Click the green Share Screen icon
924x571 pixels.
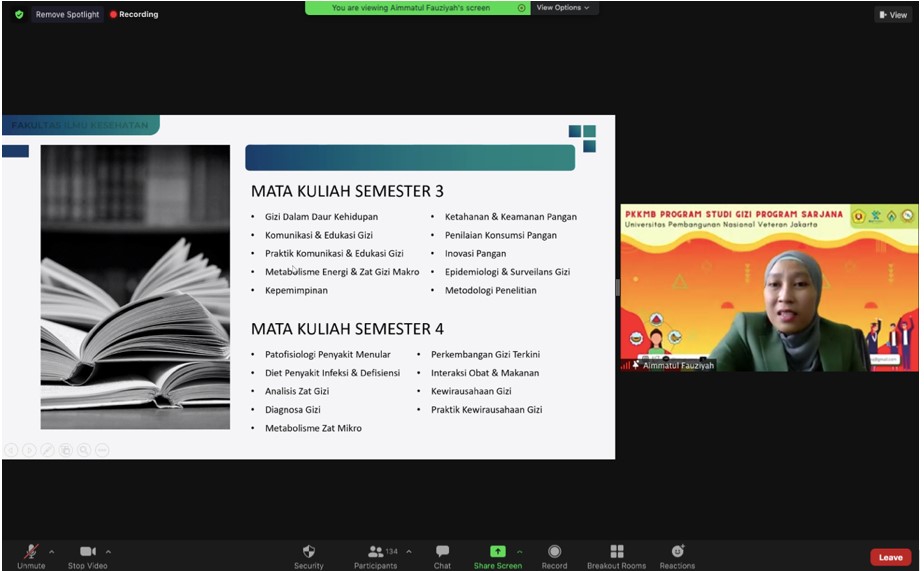point(497,551)
